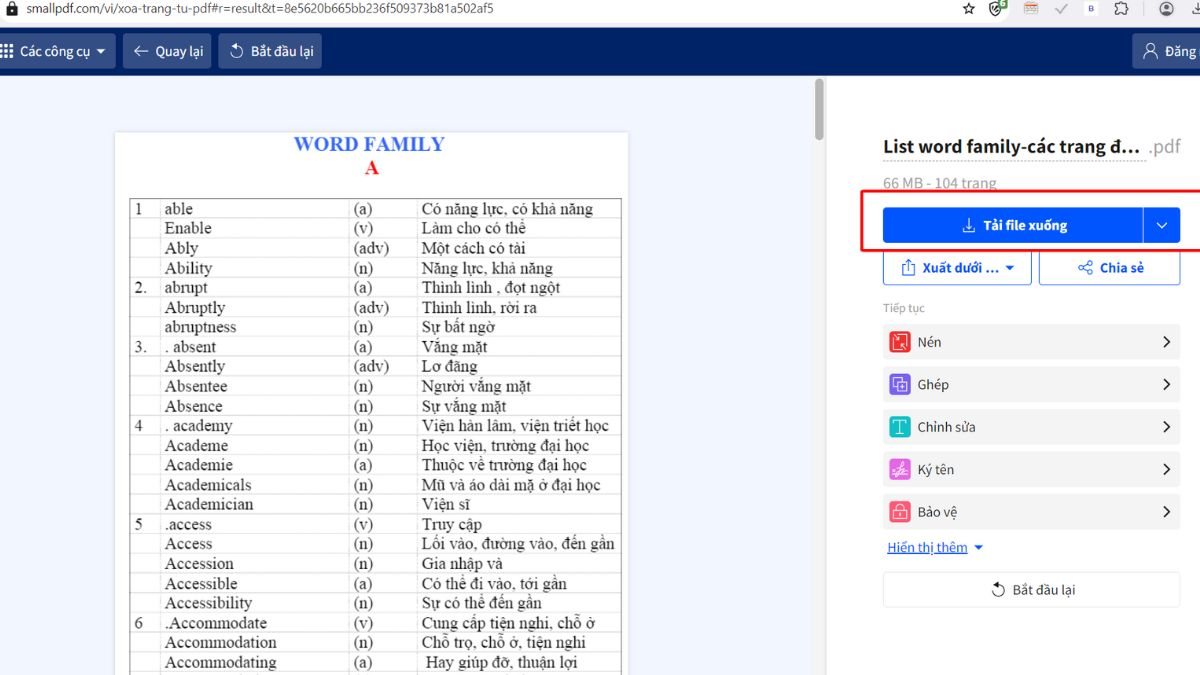
Task: Go back with the Quay lại button
Action: (x=167, y=51)
